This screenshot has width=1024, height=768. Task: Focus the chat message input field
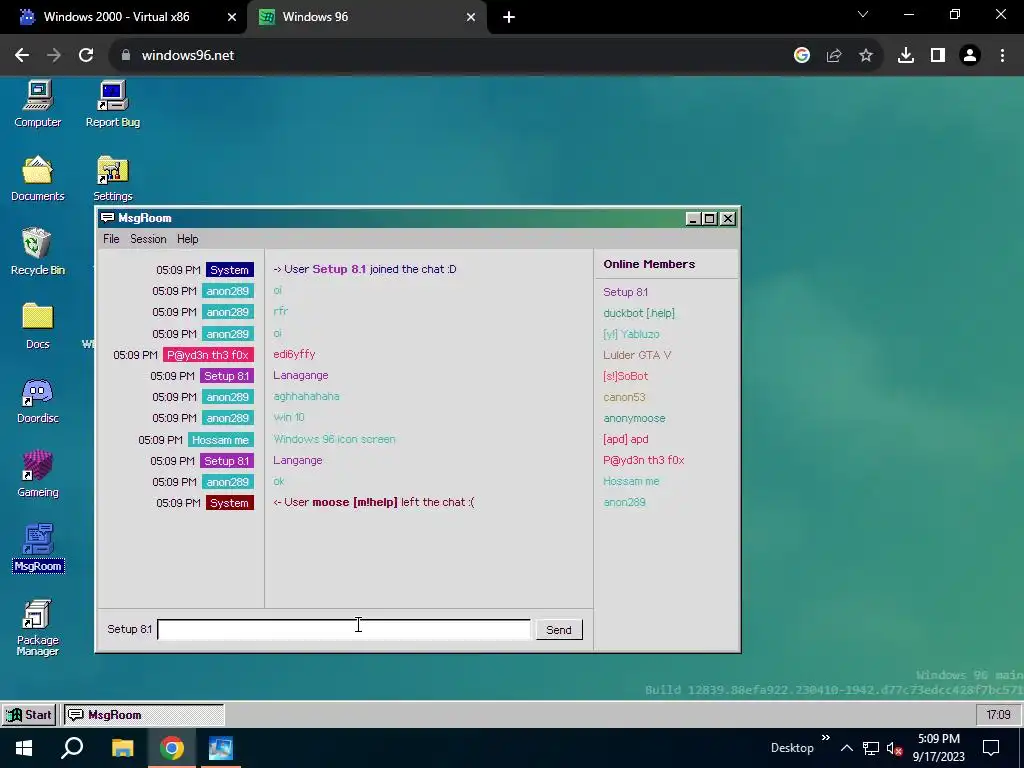[344, 630]
